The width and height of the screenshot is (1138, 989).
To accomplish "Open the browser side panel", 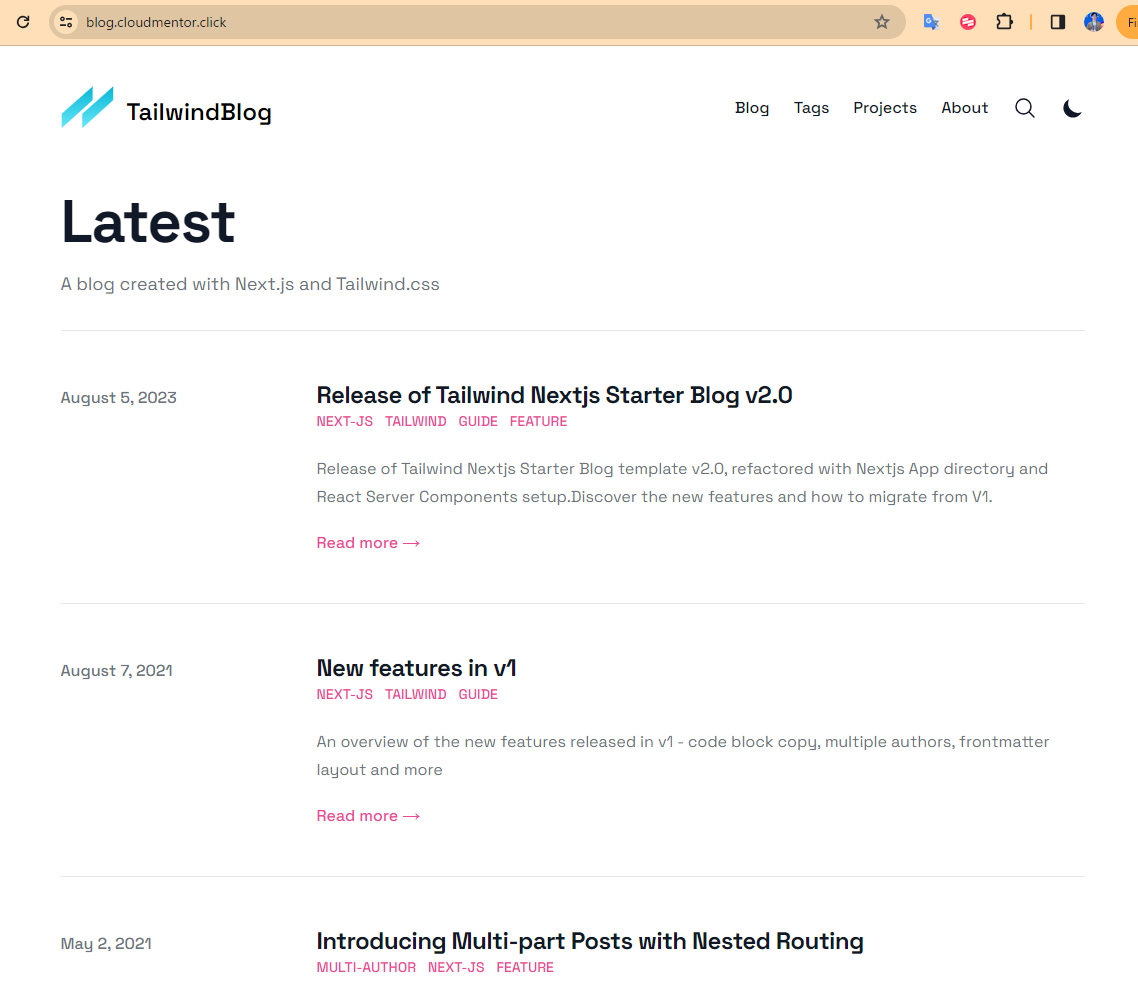I will pos(1057,22).
